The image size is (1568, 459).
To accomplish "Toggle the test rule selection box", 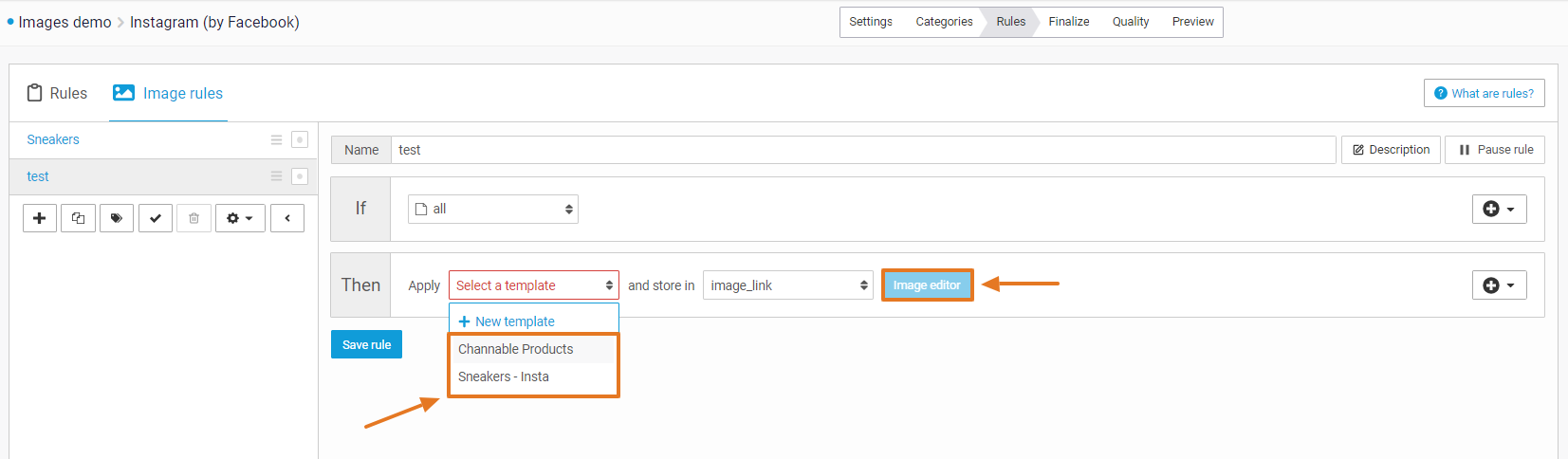I will [300, 176].
